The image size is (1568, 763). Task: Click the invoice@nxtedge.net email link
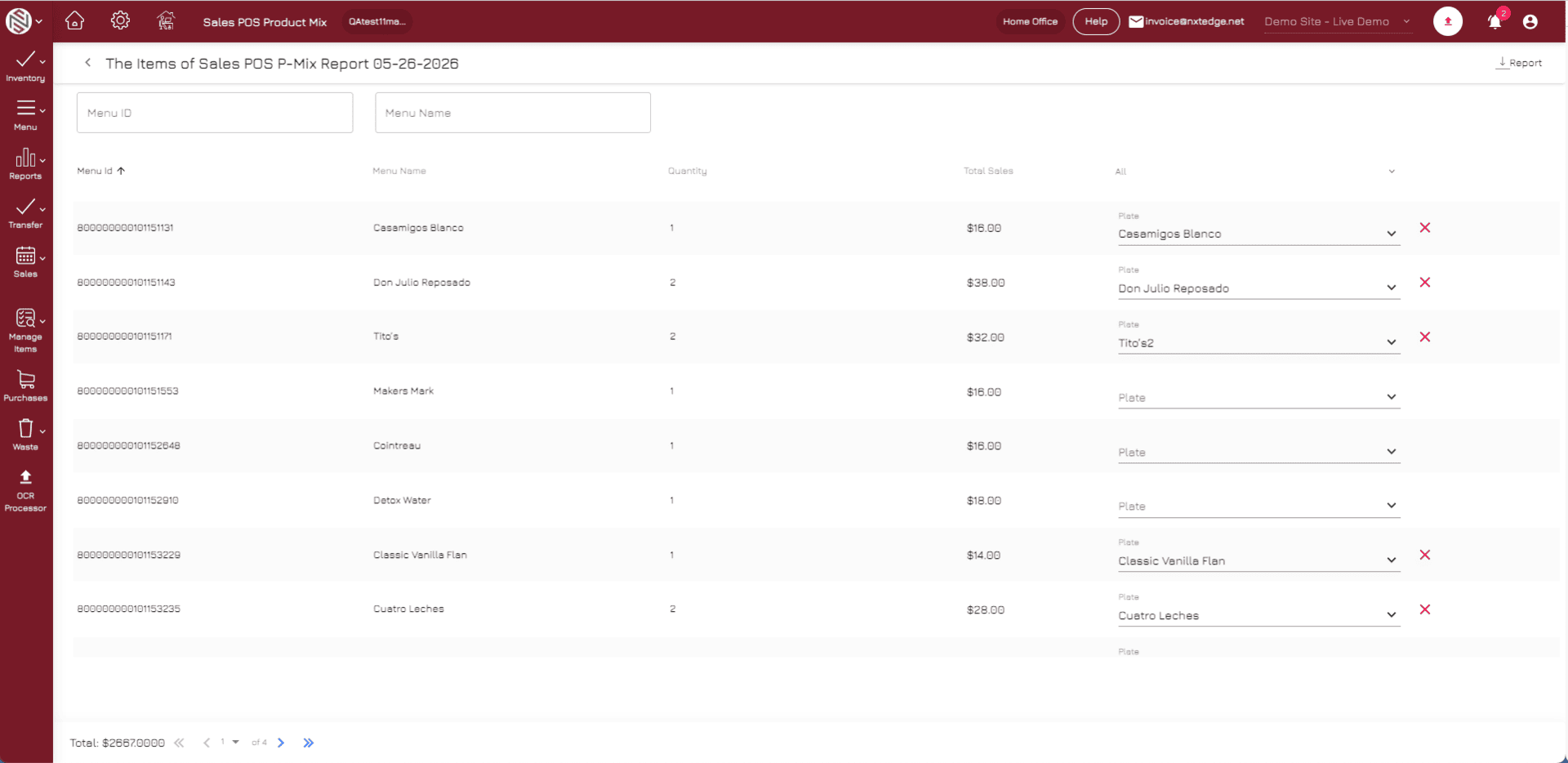pyautogui.click(x=1194, y=22)
